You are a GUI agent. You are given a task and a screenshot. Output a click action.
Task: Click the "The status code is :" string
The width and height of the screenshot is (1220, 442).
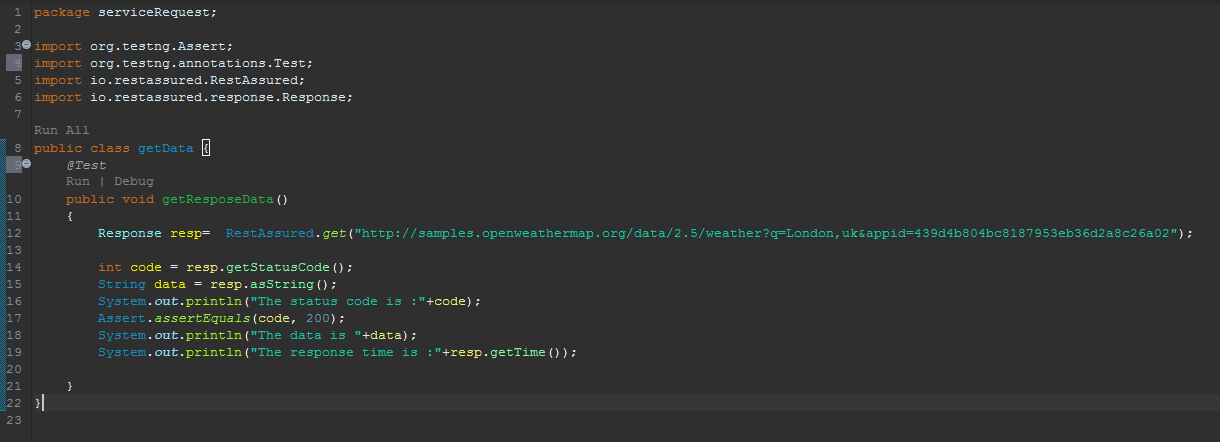[x=338, y=301]
